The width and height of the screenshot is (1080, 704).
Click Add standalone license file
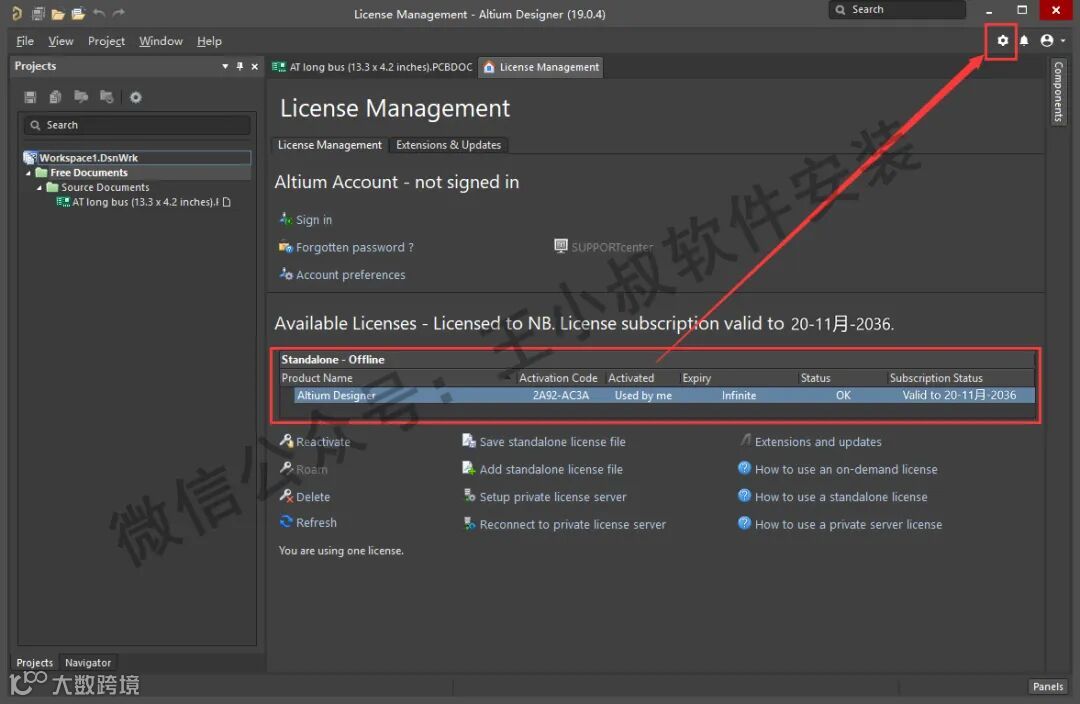coord(543,469)
